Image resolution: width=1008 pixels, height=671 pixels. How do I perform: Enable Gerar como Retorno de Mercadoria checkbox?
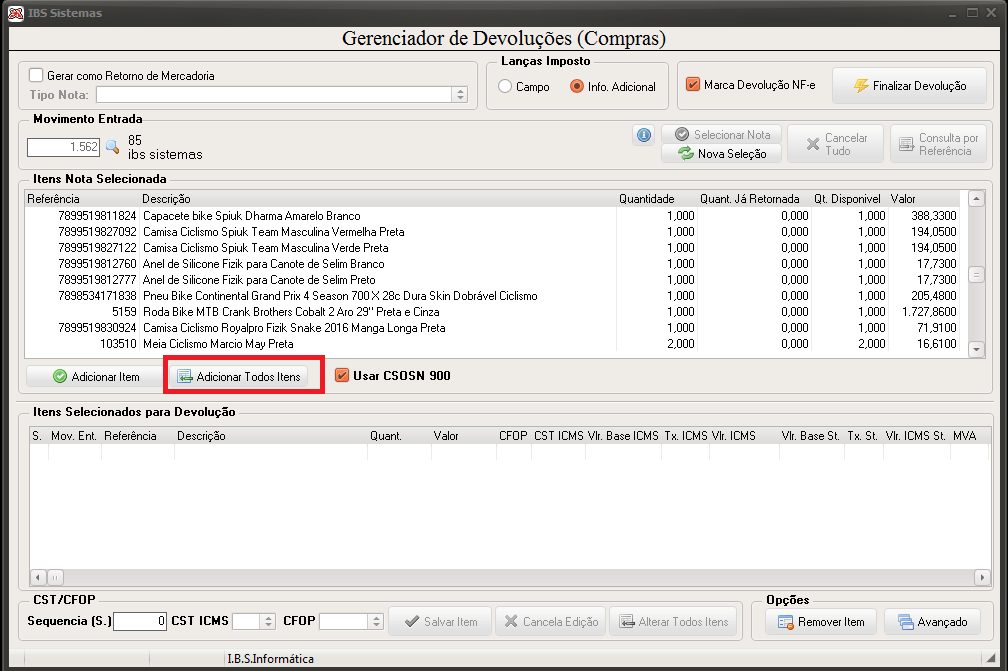(36, 76)
